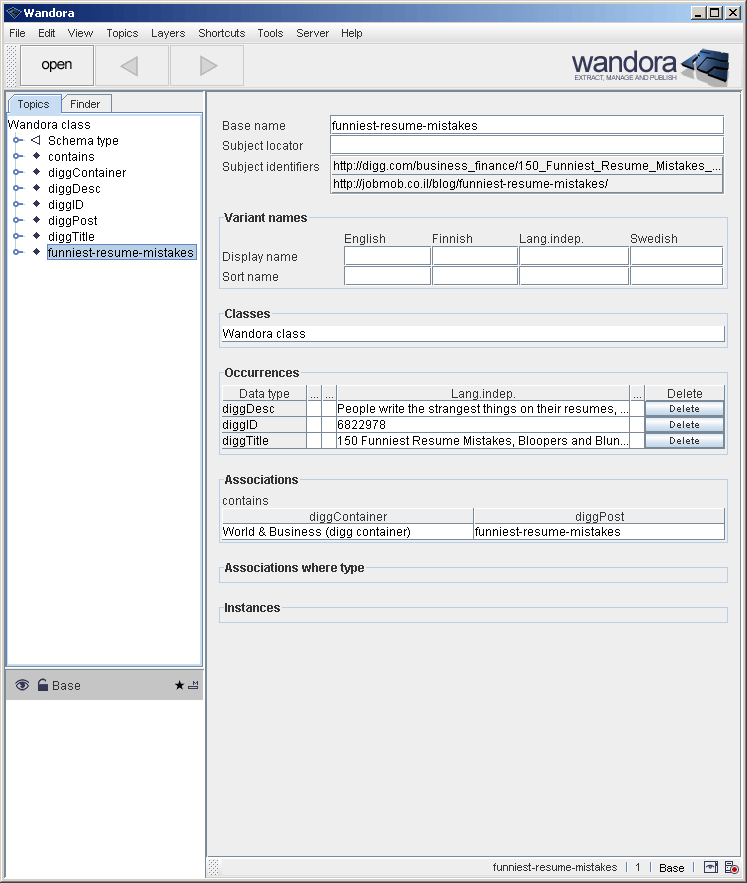Open the Layers menu

(x=167, y=33)
